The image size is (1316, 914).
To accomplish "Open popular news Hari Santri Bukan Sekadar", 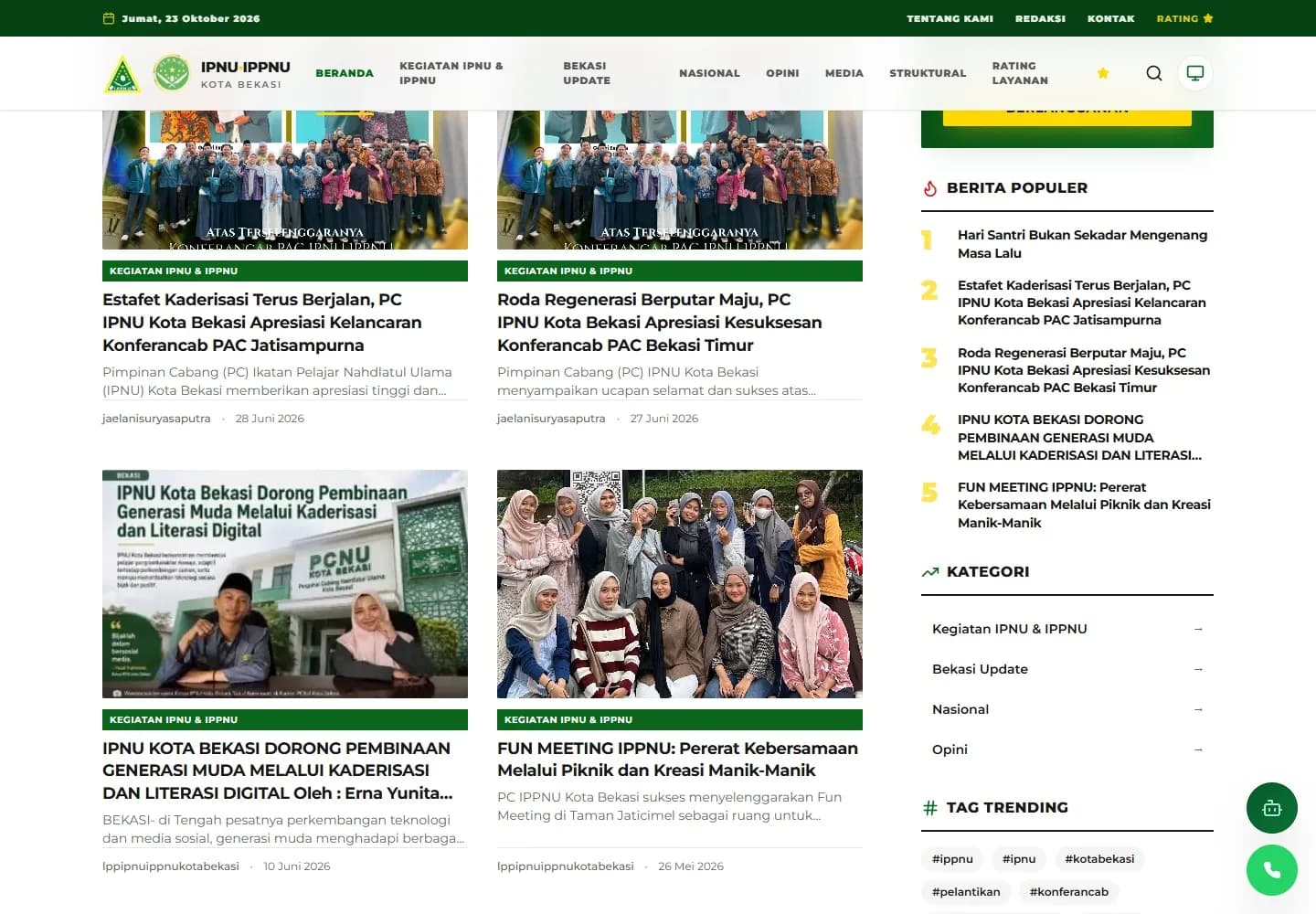I will [x=1082, y=244].
